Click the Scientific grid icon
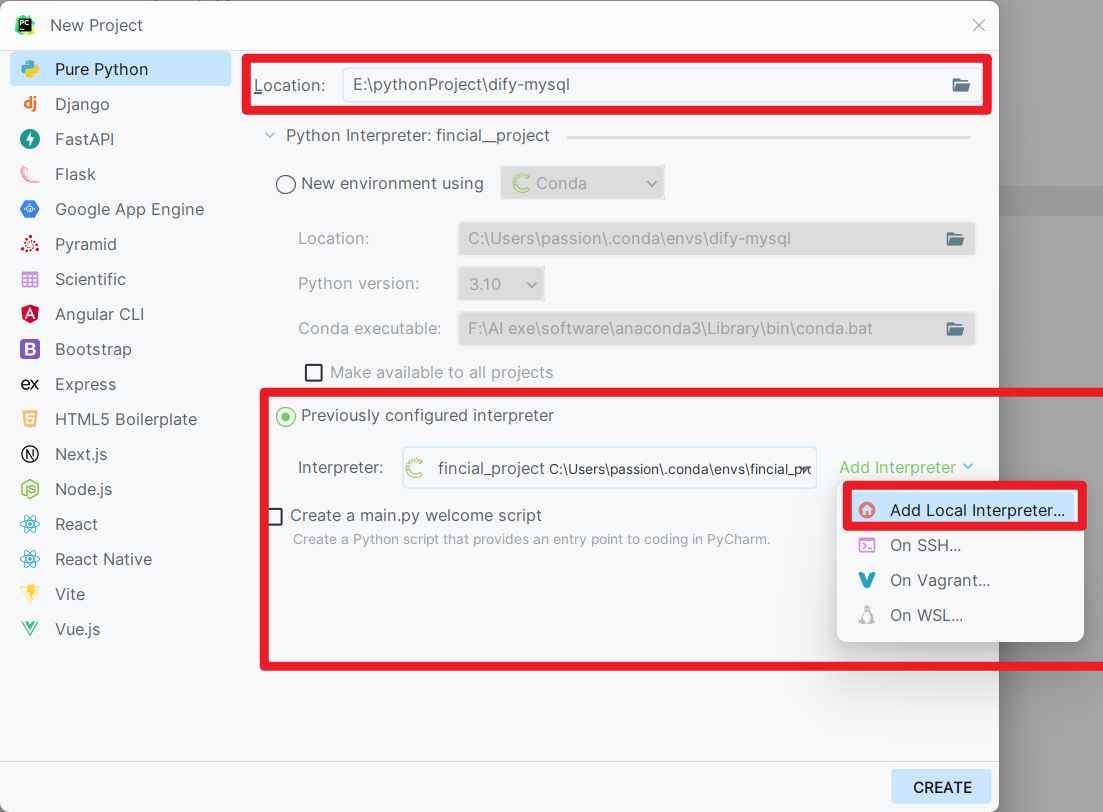The image size is (1103, 812). click(x=30, y=279)
